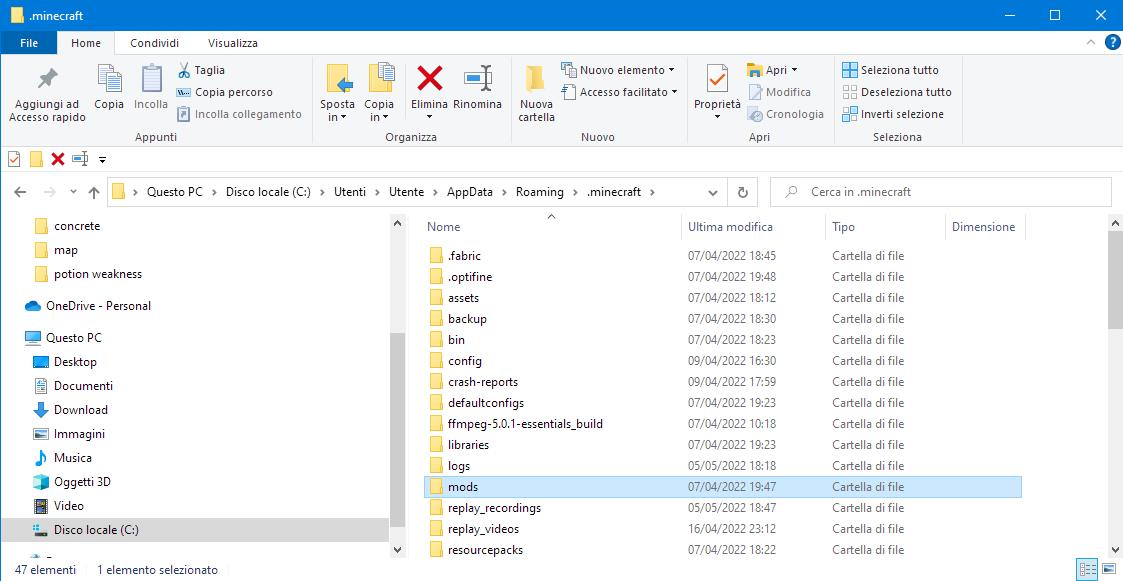The image size is (1123, 581).
Task: Click Modifica in Apri group
Action: click(x=779, y=92)
